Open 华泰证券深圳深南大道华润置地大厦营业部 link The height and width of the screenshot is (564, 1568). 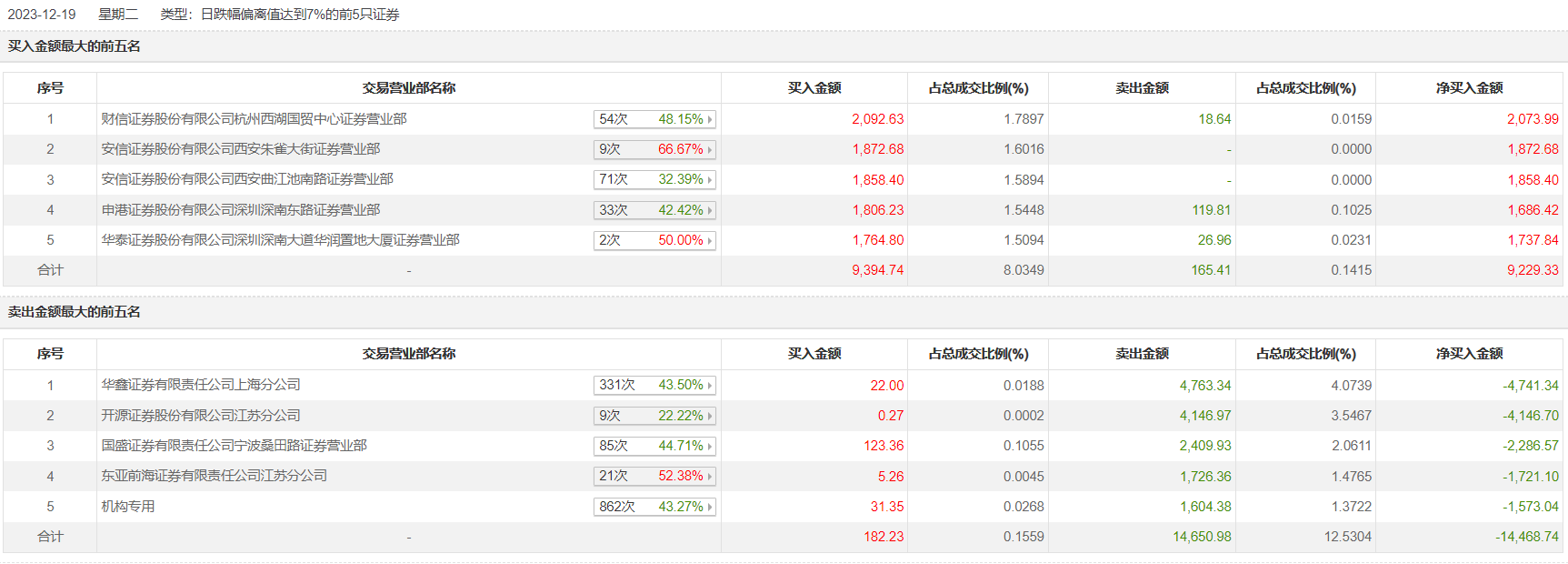coord(280,240)
